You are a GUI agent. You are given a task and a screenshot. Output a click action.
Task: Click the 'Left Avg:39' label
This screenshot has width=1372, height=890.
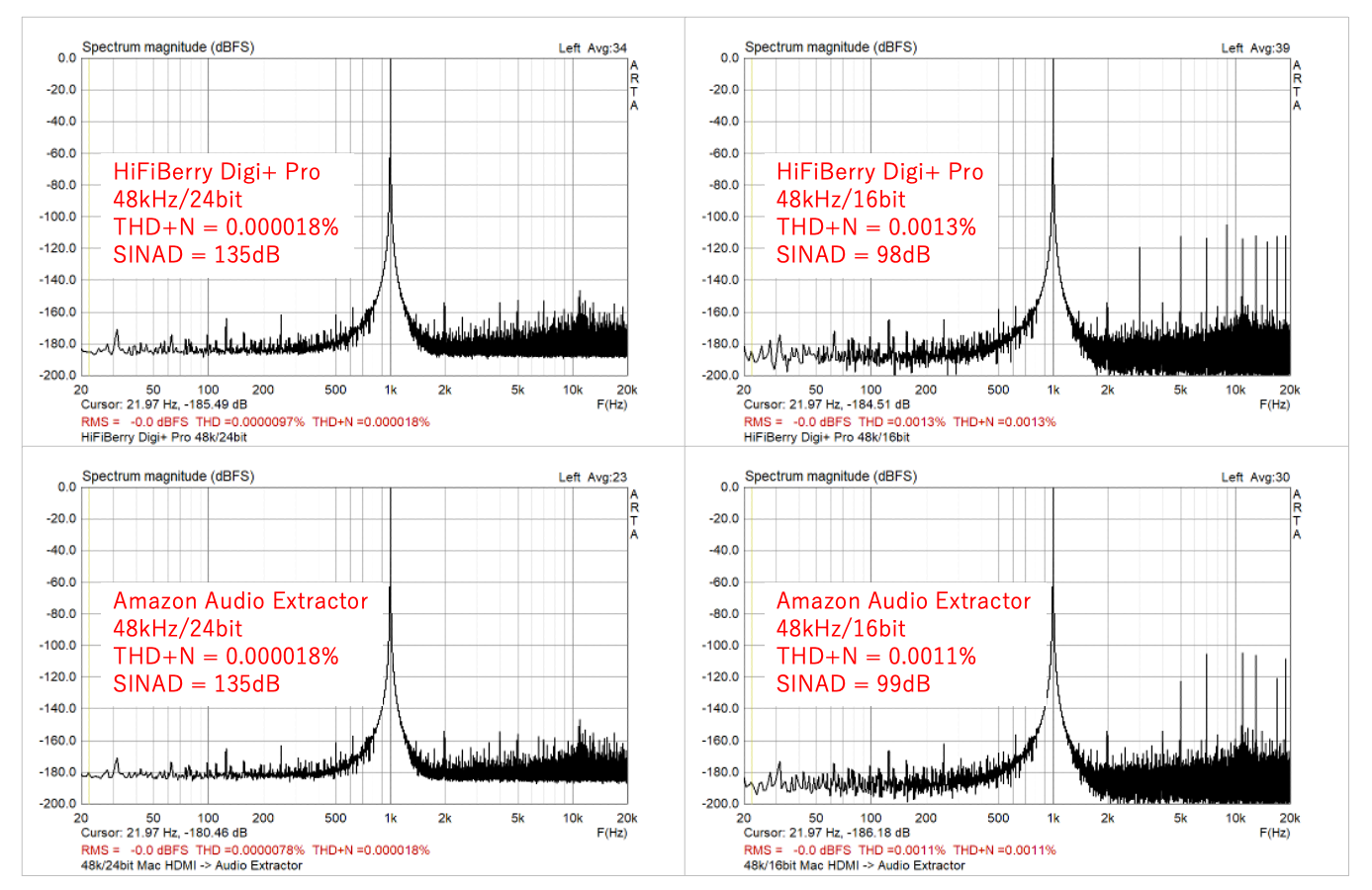[1255, 47]
